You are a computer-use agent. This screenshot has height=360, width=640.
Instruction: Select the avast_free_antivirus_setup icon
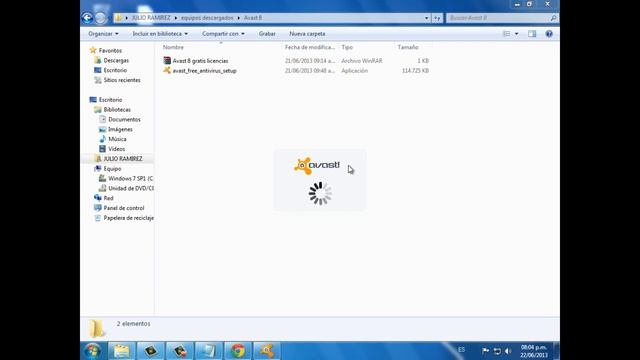coord(167,70)
